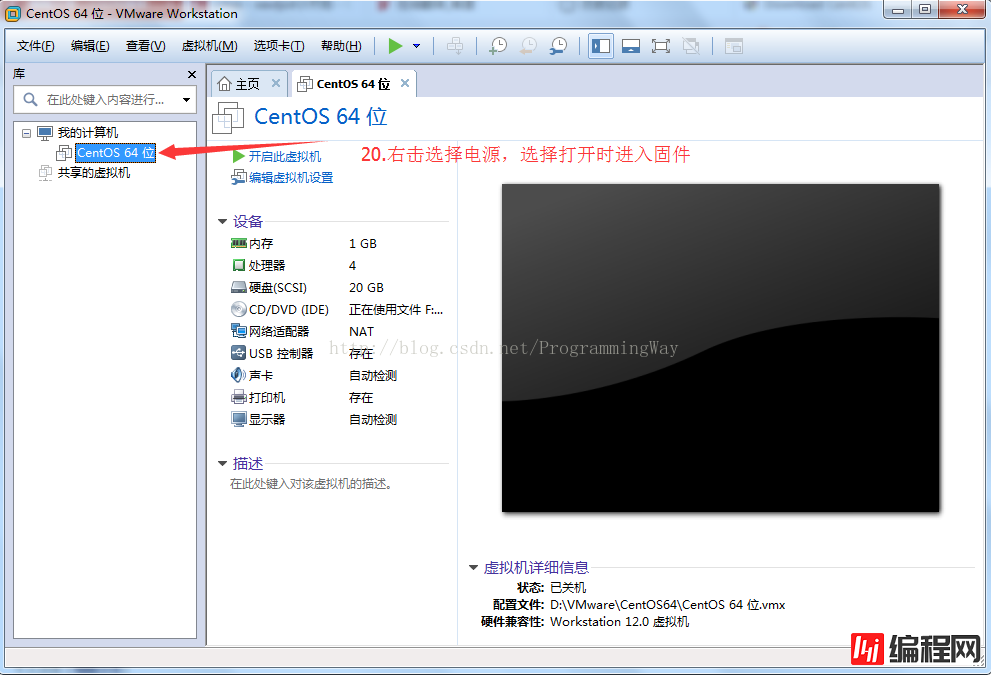Enter full screen mode icon
Image resolution: width=991 pixels, height=675 pixels.
660,46
